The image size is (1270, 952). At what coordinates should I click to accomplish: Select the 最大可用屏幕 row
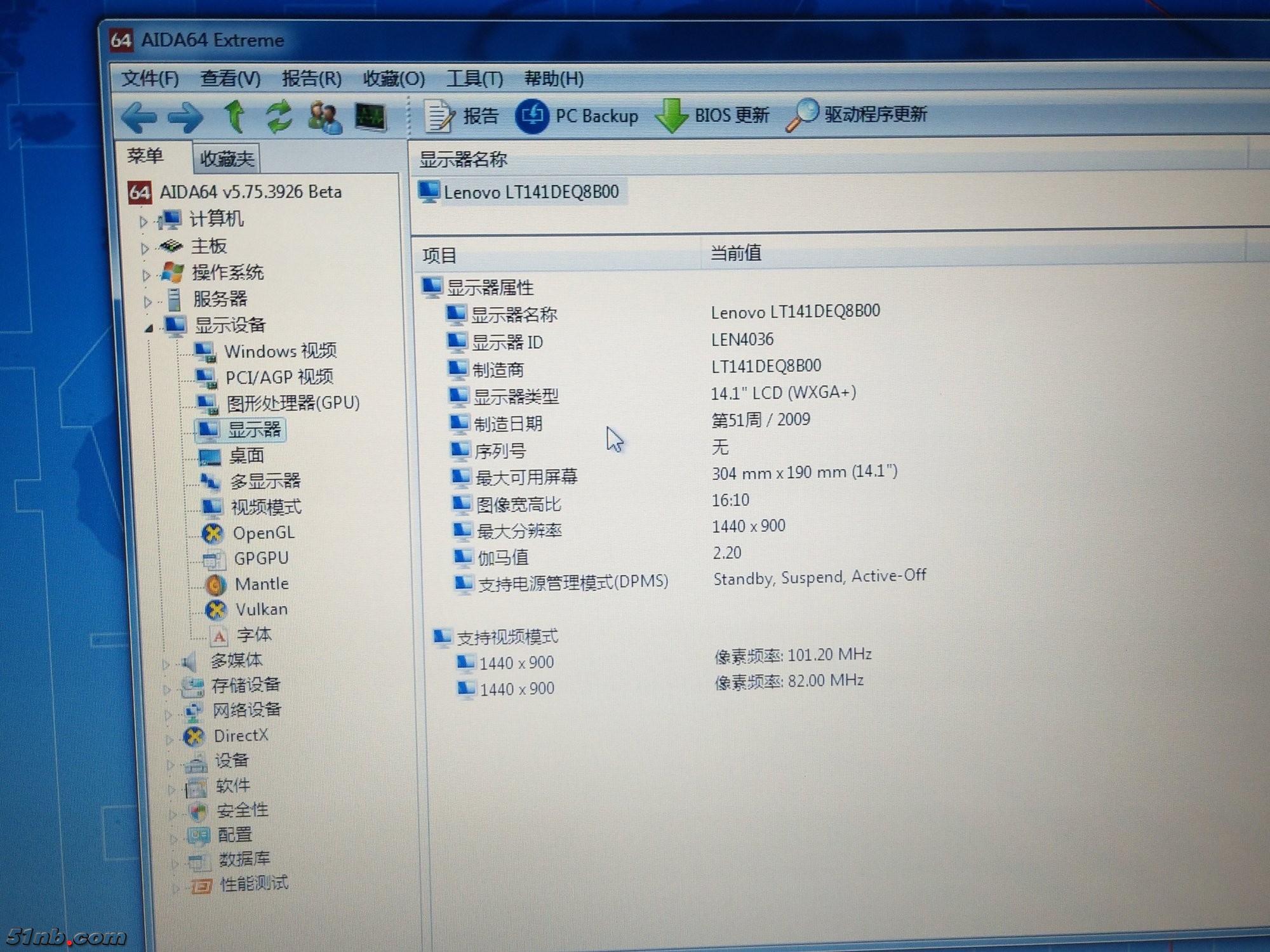[x=514, y=477]
